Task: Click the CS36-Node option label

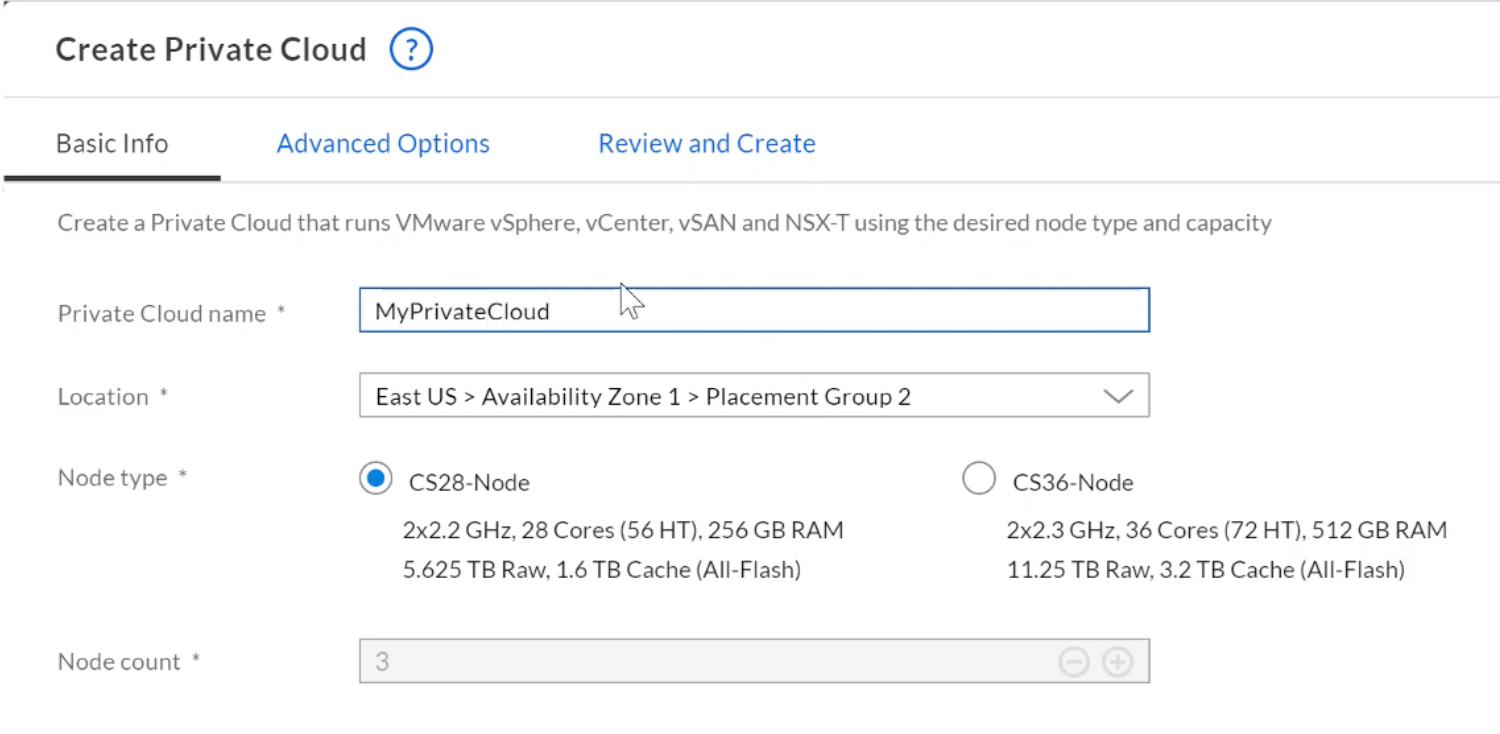Action: pyautogui.click(x=1073, y=483)
